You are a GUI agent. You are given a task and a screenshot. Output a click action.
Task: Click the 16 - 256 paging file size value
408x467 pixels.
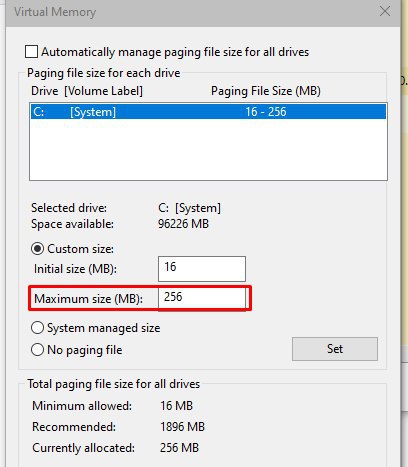(266, 112)
